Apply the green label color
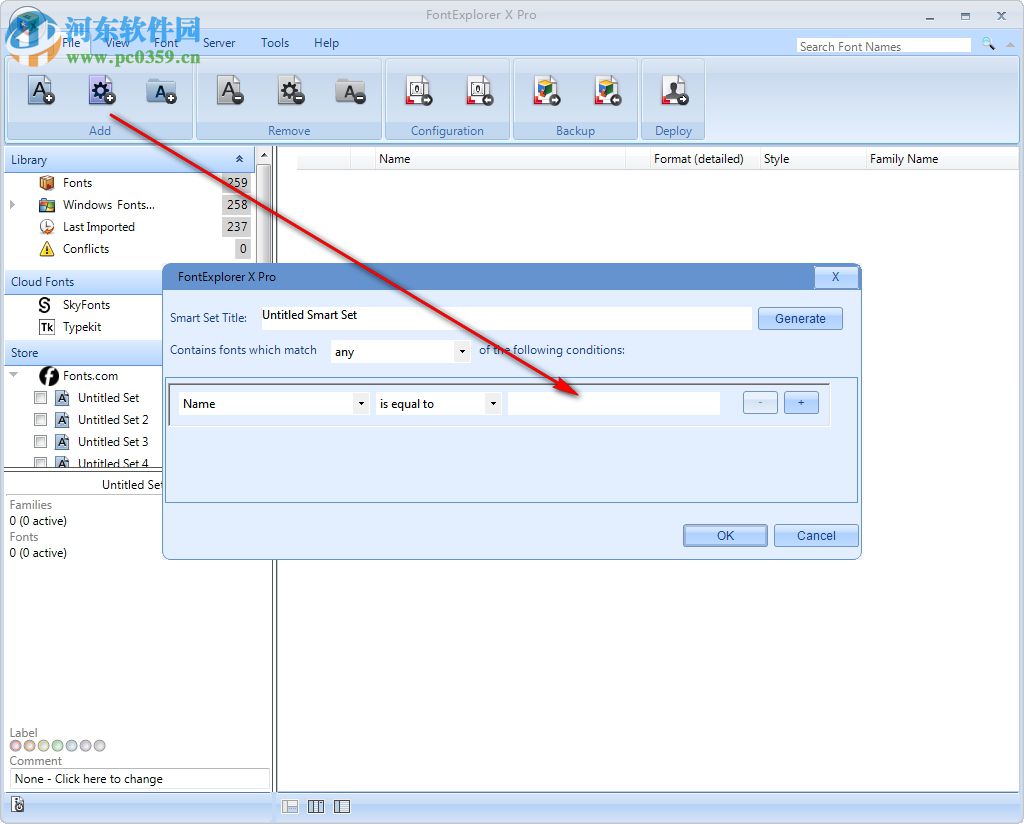 57,746
